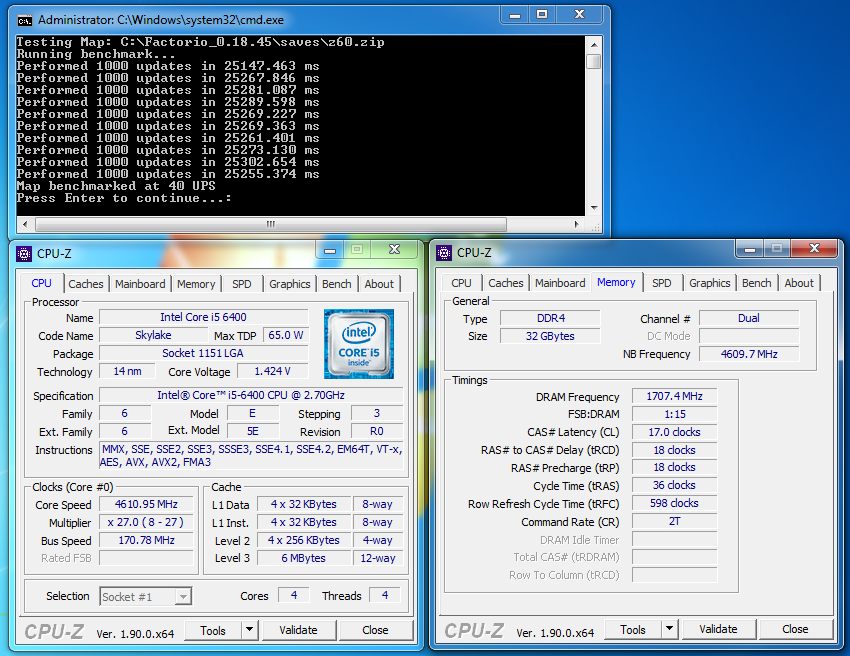The height and width of the screenshot is (656, 850).
Task: Minimize the cmd.exe window
Action: 515,15
